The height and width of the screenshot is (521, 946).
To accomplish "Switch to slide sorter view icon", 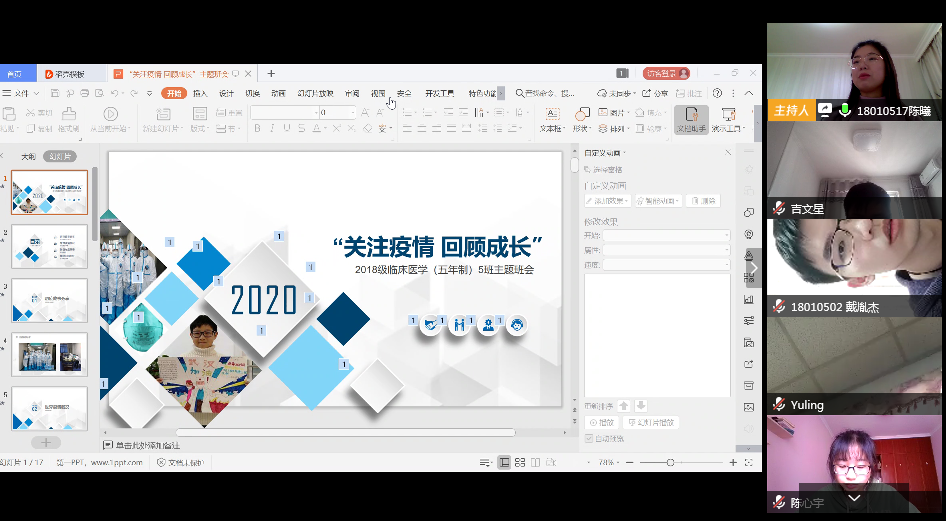I will [x=521, y=462].
